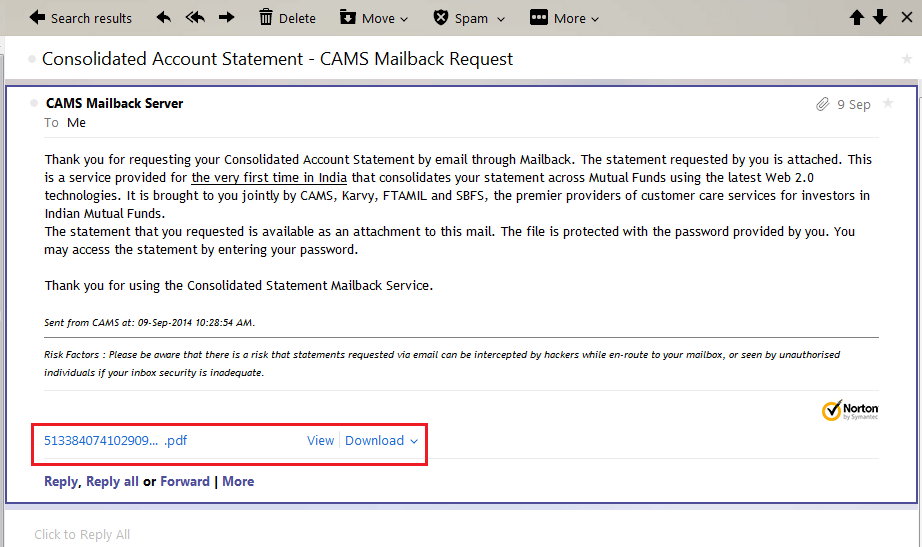Delete this email using the trash button
Viewport: 922px width, 547px height.
(x=287, y=18)
